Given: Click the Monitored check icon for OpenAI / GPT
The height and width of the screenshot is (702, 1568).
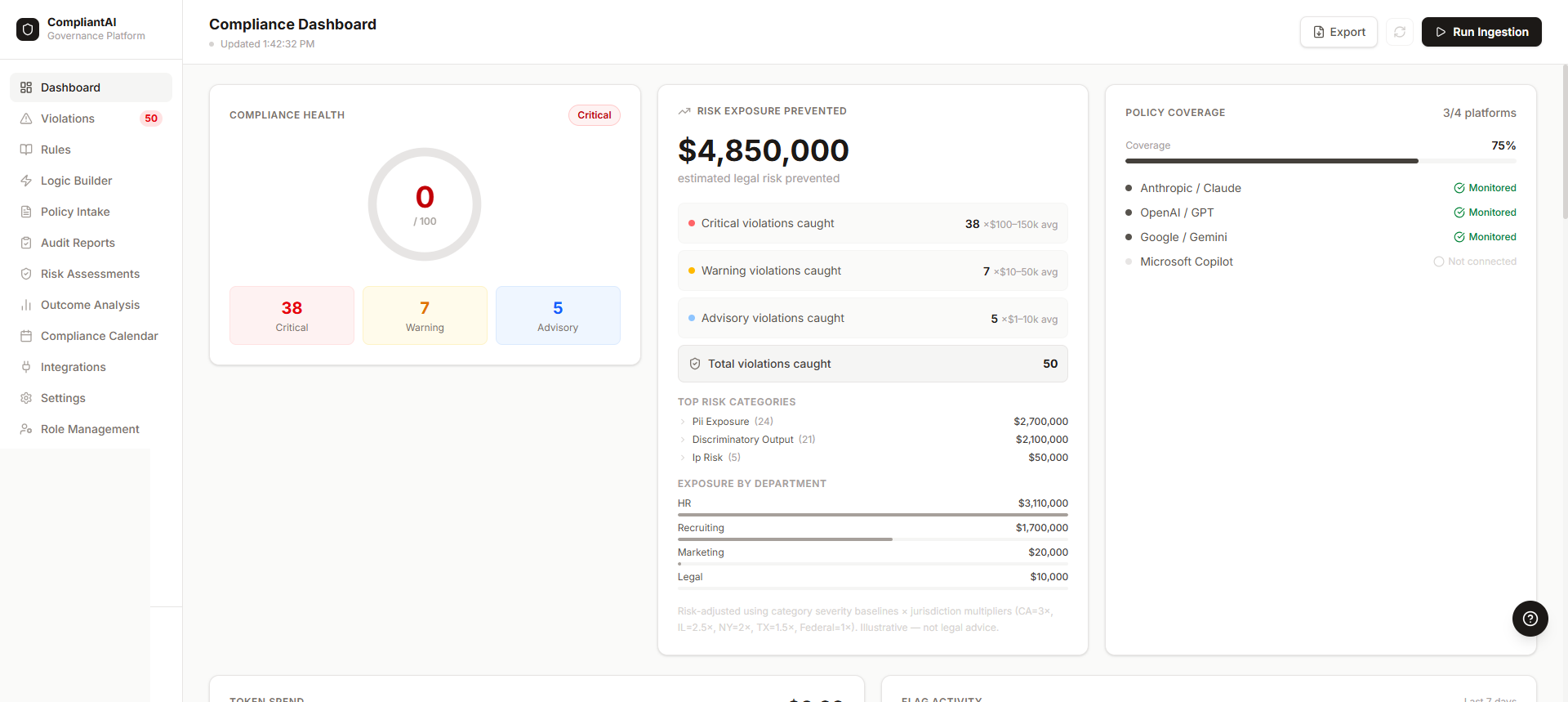Looking at the screenshot, I should (1459, 212).
